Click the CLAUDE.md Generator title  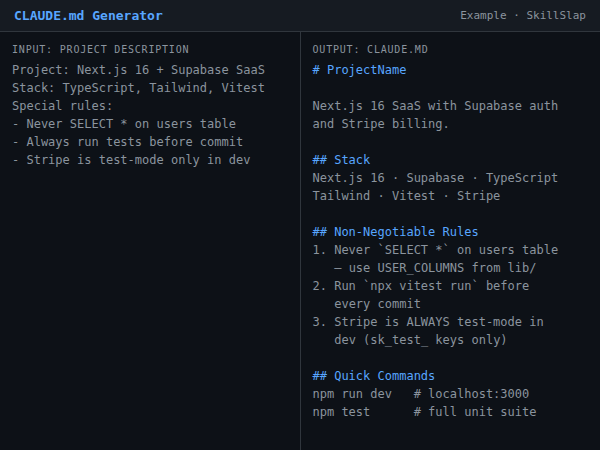(88, 16)
